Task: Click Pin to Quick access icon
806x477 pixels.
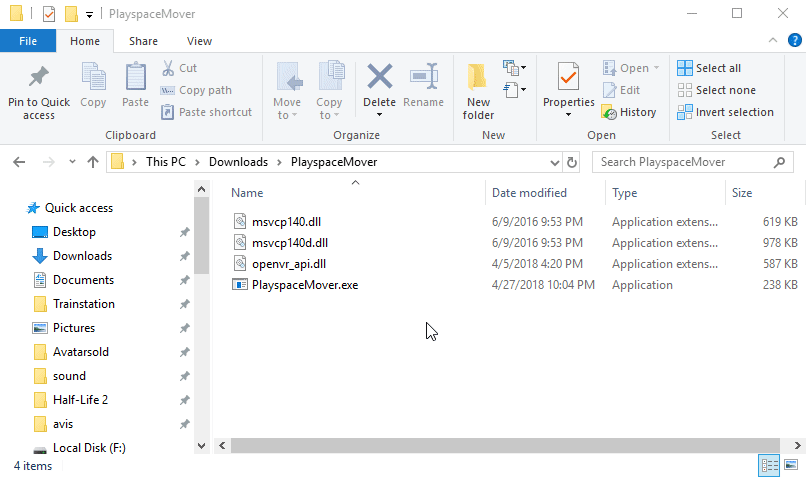Action: click(x=39, y=78)
